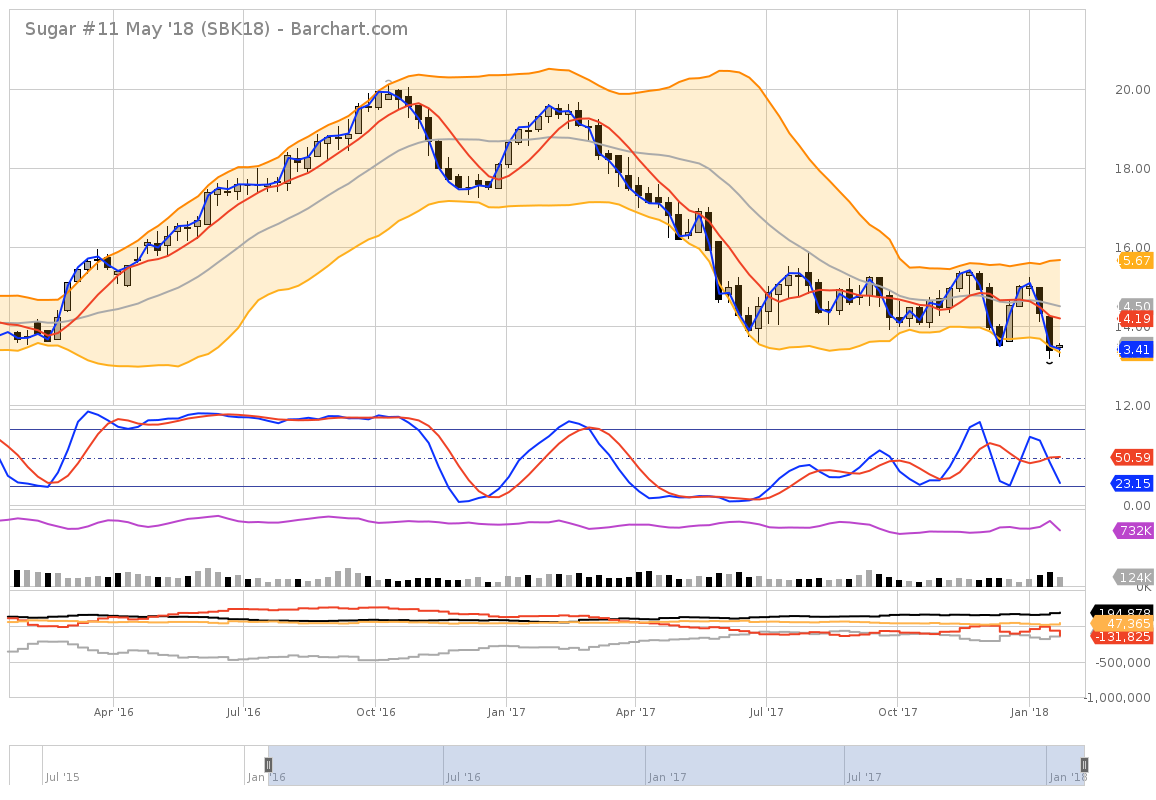Click the orange 5.67 upper band flag
Viewport: 1156px width, 800px height.
1135,260
